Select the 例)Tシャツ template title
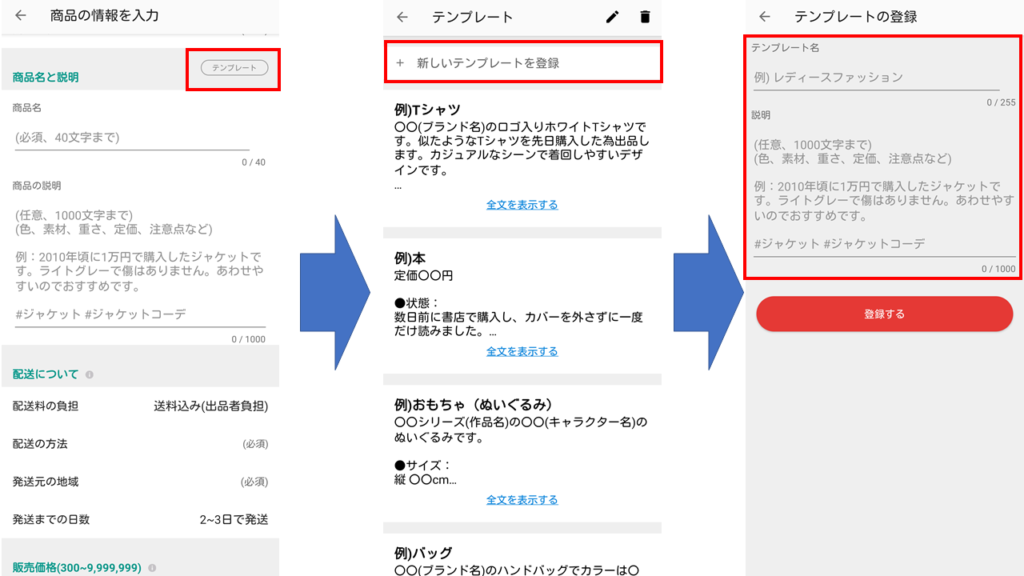Viewport: 1024px width, 576px height. 427,110
